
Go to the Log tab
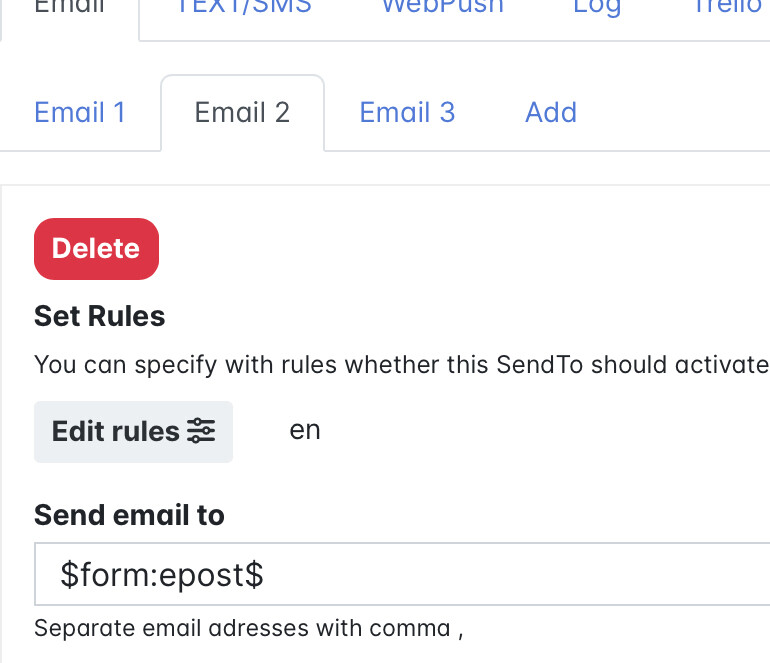pos(597,8)
